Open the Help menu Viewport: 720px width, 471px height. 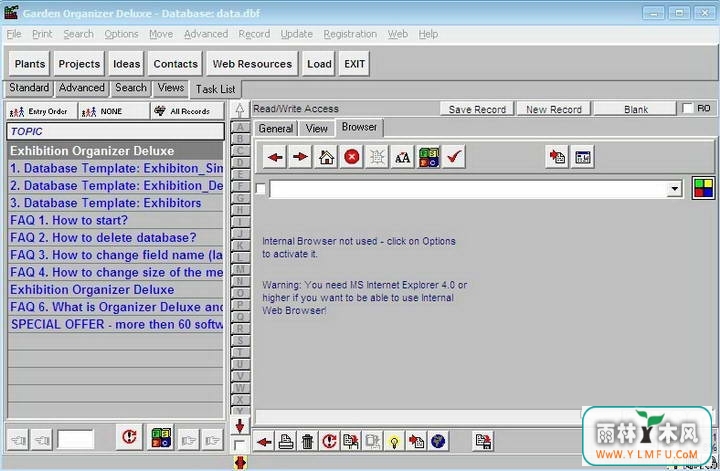tap(428, 34)
